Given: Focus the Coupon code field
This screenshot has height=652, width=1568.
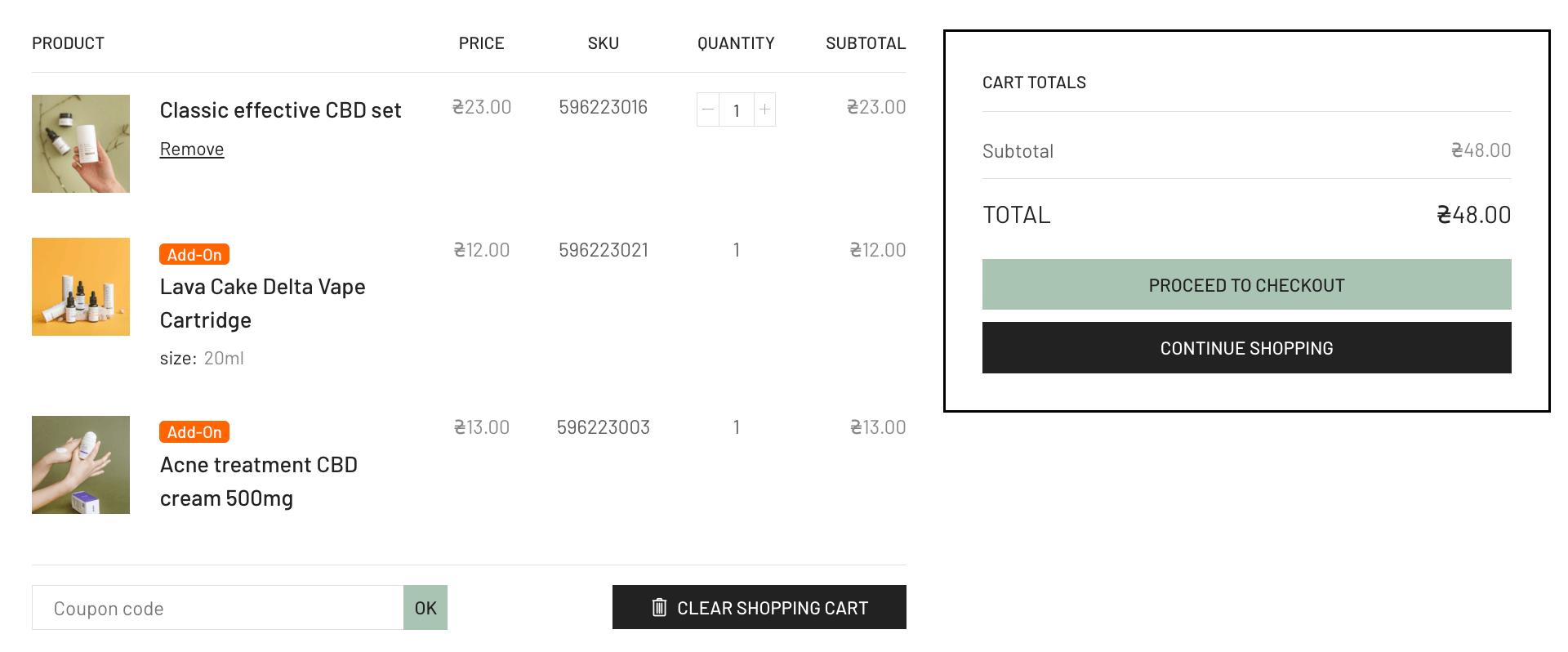Looking at the screenshot, I should coord(217,607).
